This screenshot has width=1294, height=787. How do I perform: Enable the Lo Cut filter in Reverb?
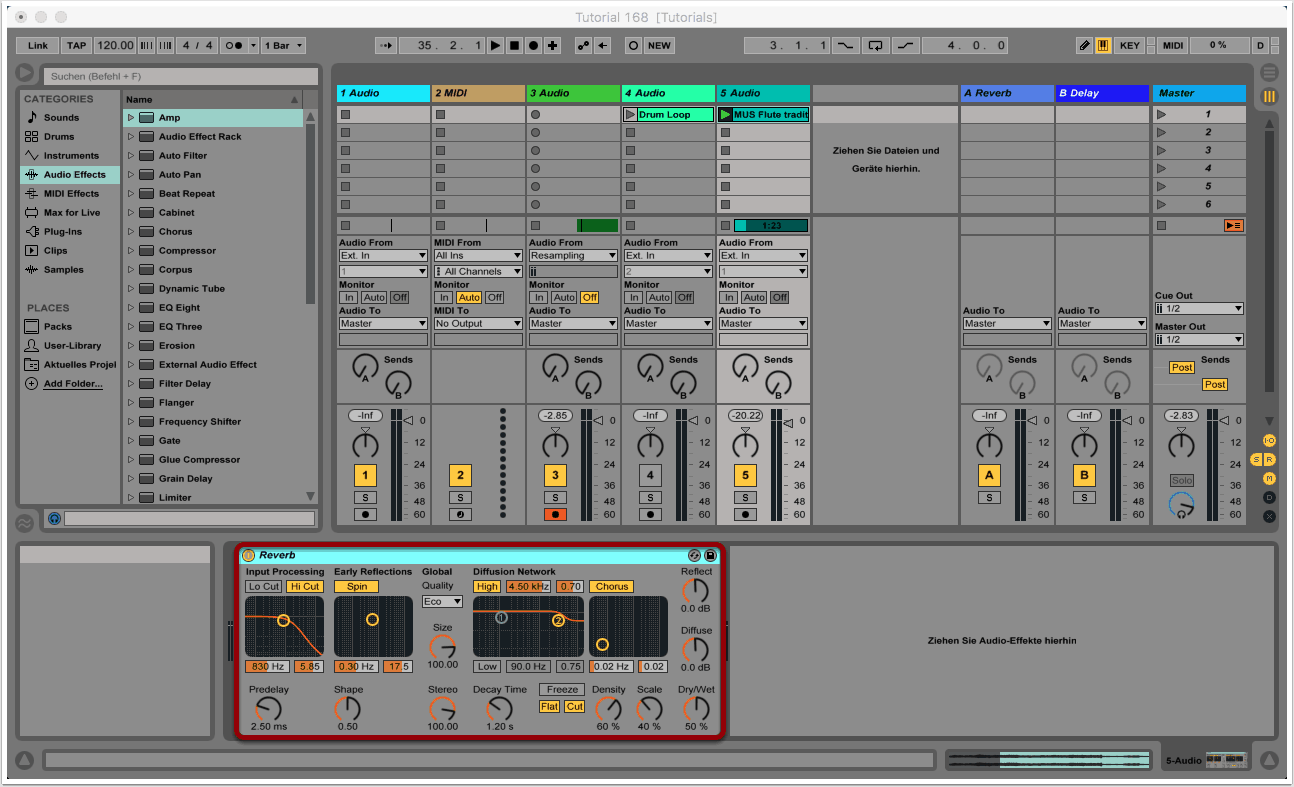coord(264,587)
